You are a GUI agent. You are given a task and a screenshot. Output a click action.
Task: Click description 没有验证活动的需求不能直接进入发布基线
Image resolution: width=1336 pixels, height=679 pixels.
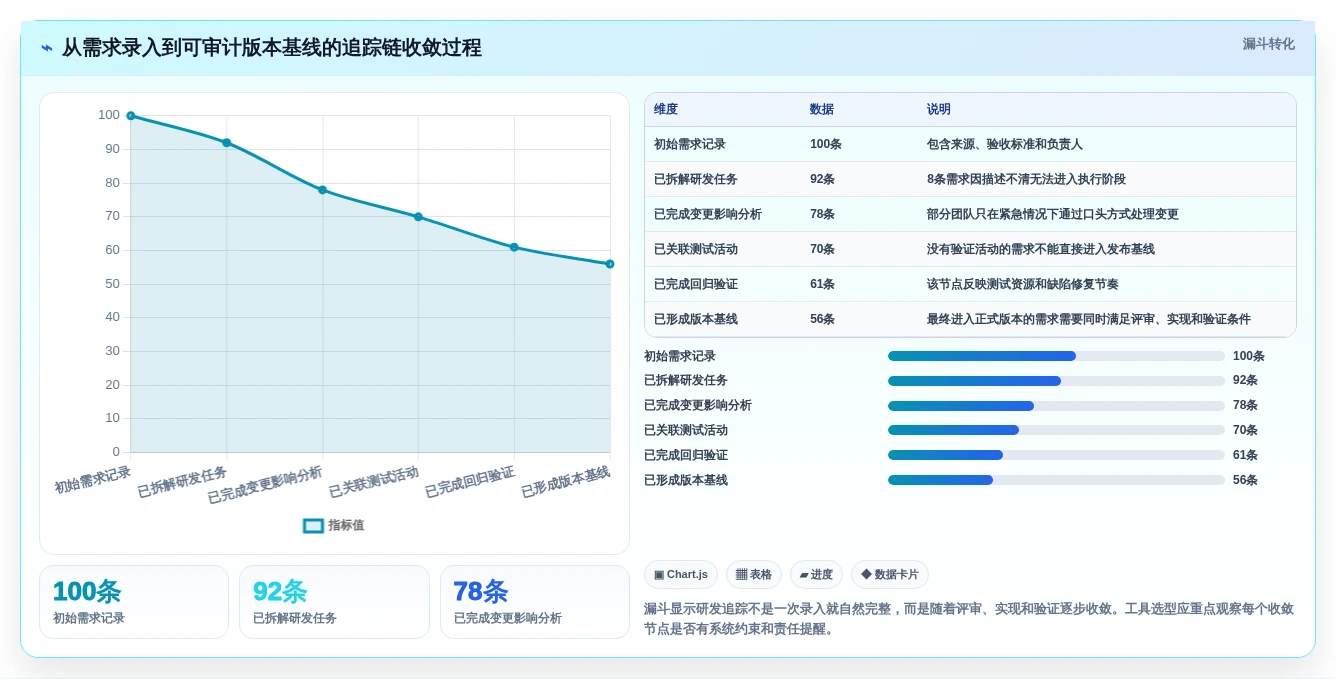pos(1041,249)
